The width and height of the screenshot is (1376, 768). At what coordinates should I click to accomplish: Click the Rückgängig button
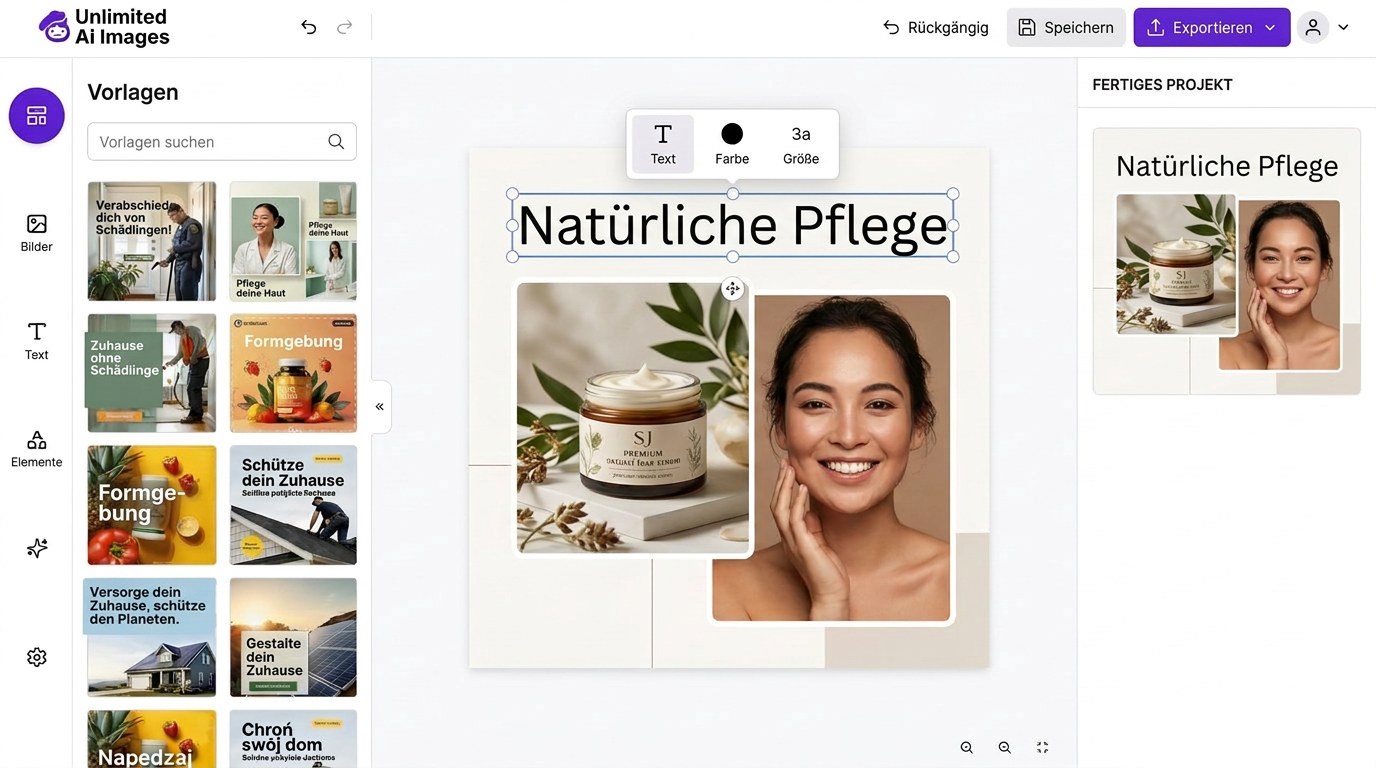[x=936, y=27]
